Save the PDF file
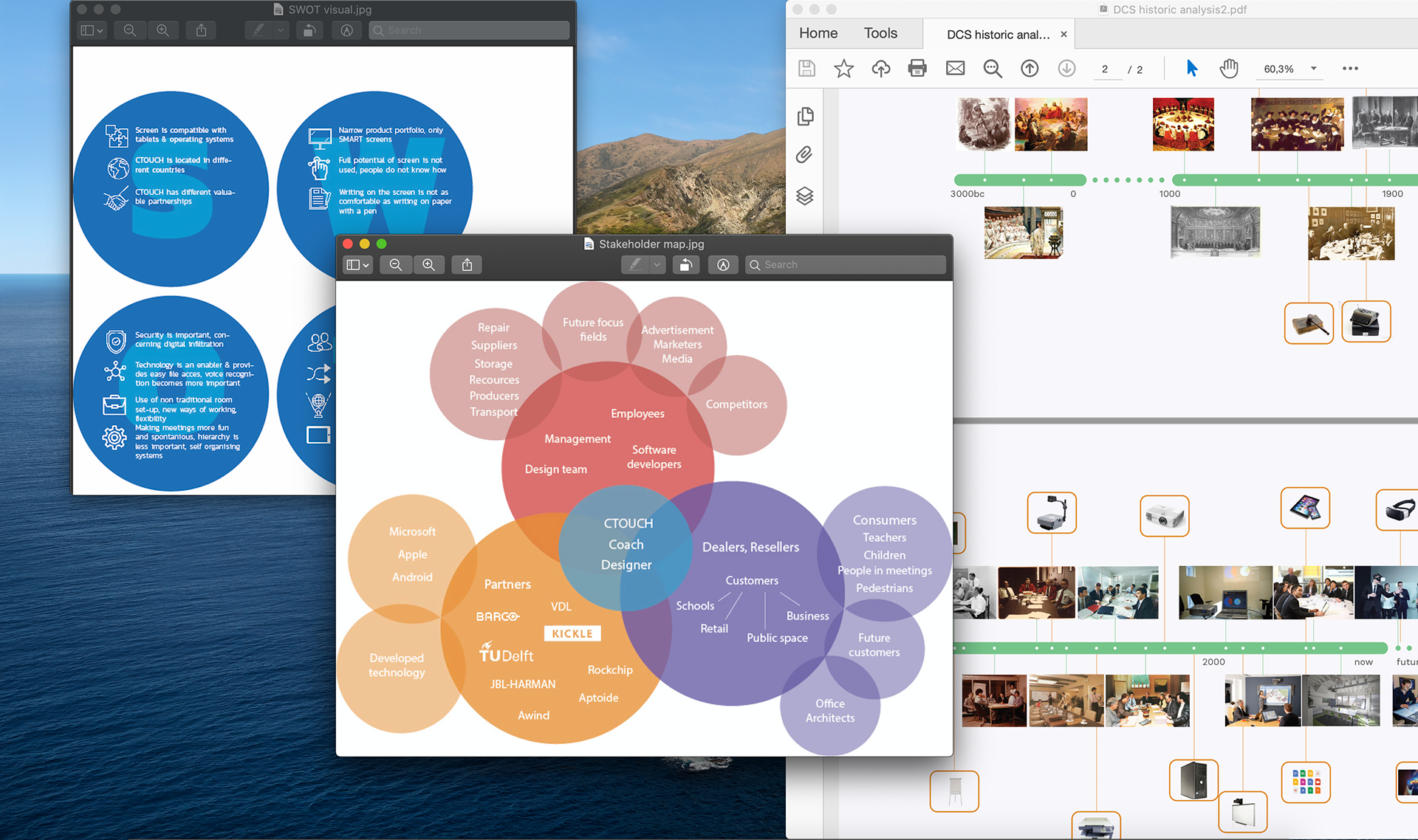This screenshot has height=840, width=1418. [x=806, y=69]
